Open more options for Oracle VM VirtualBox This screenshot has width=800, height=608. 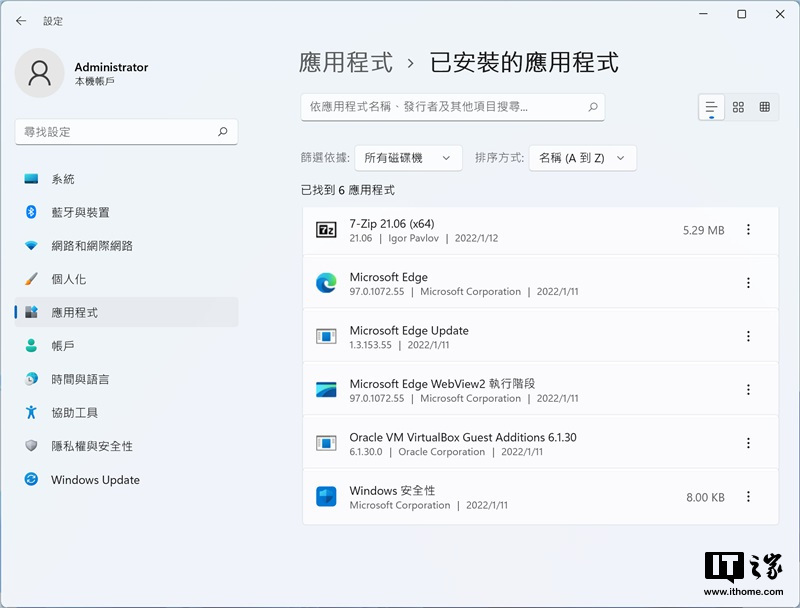748,443
